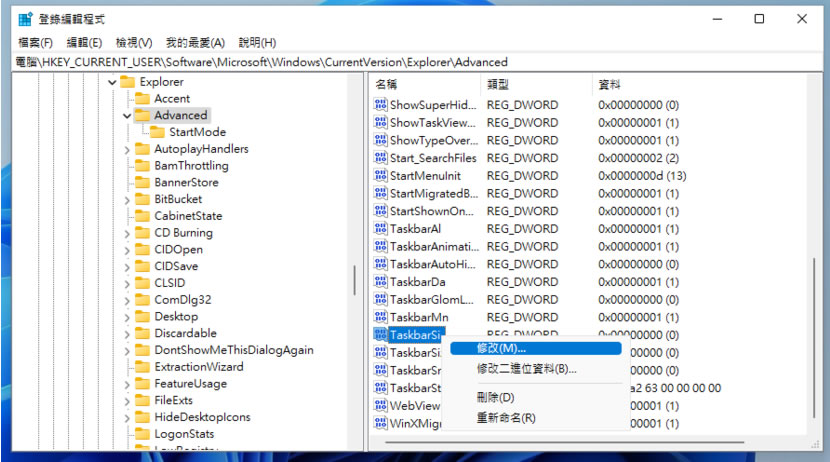The height and width of the screenshot is (462, 830).
Task: Click the 0x0000000d (13) data value
Action: [642, 176]
